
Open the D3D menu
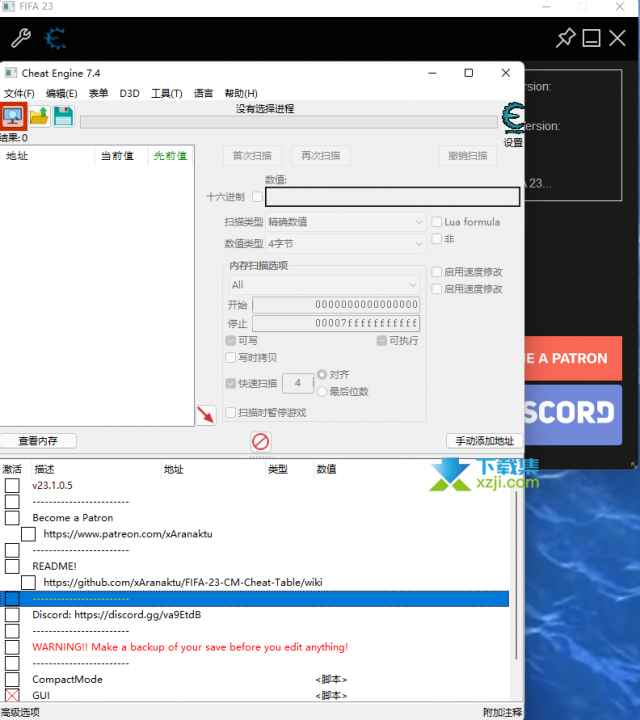[129, 94]
